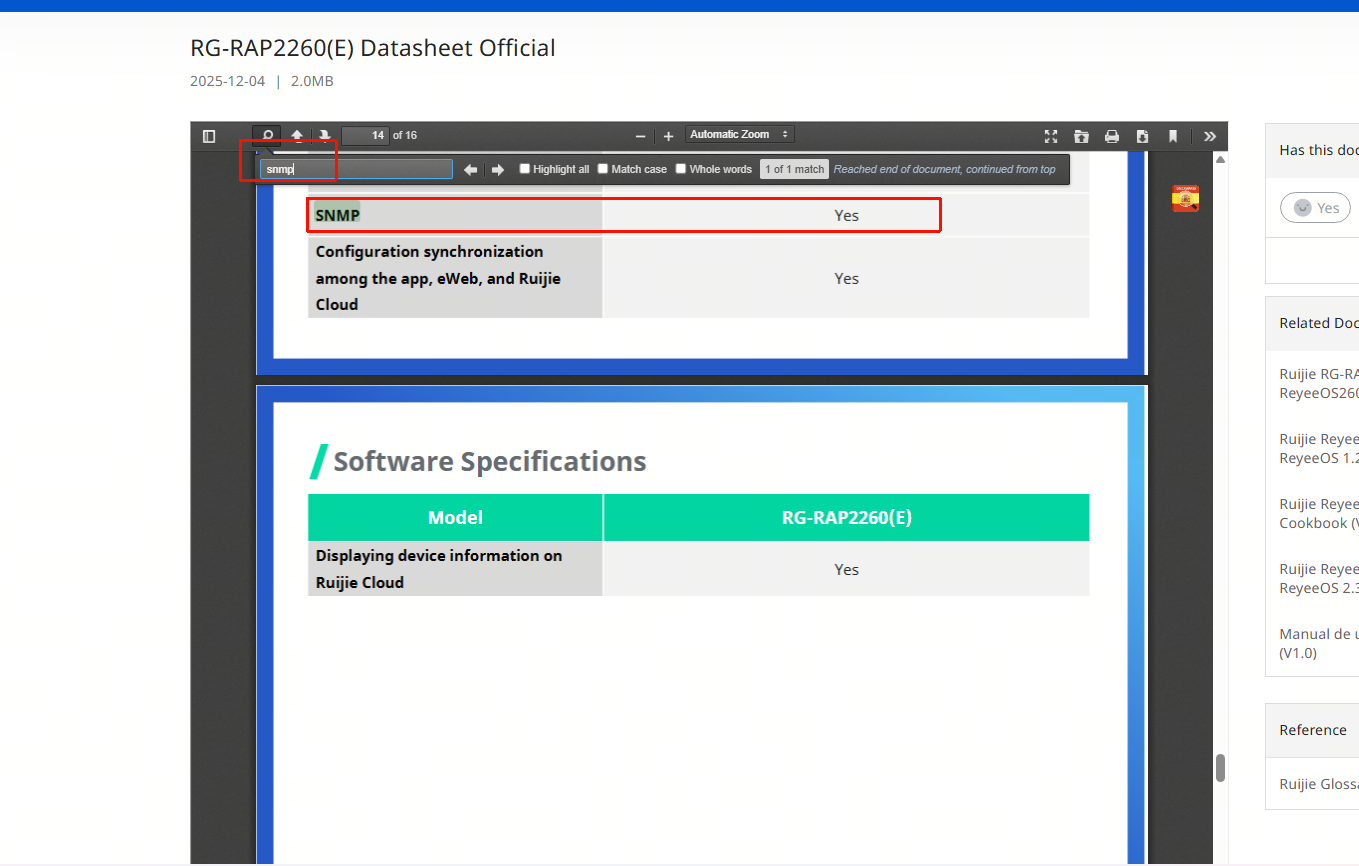Expand the tools double-chevron menu

1210,136
